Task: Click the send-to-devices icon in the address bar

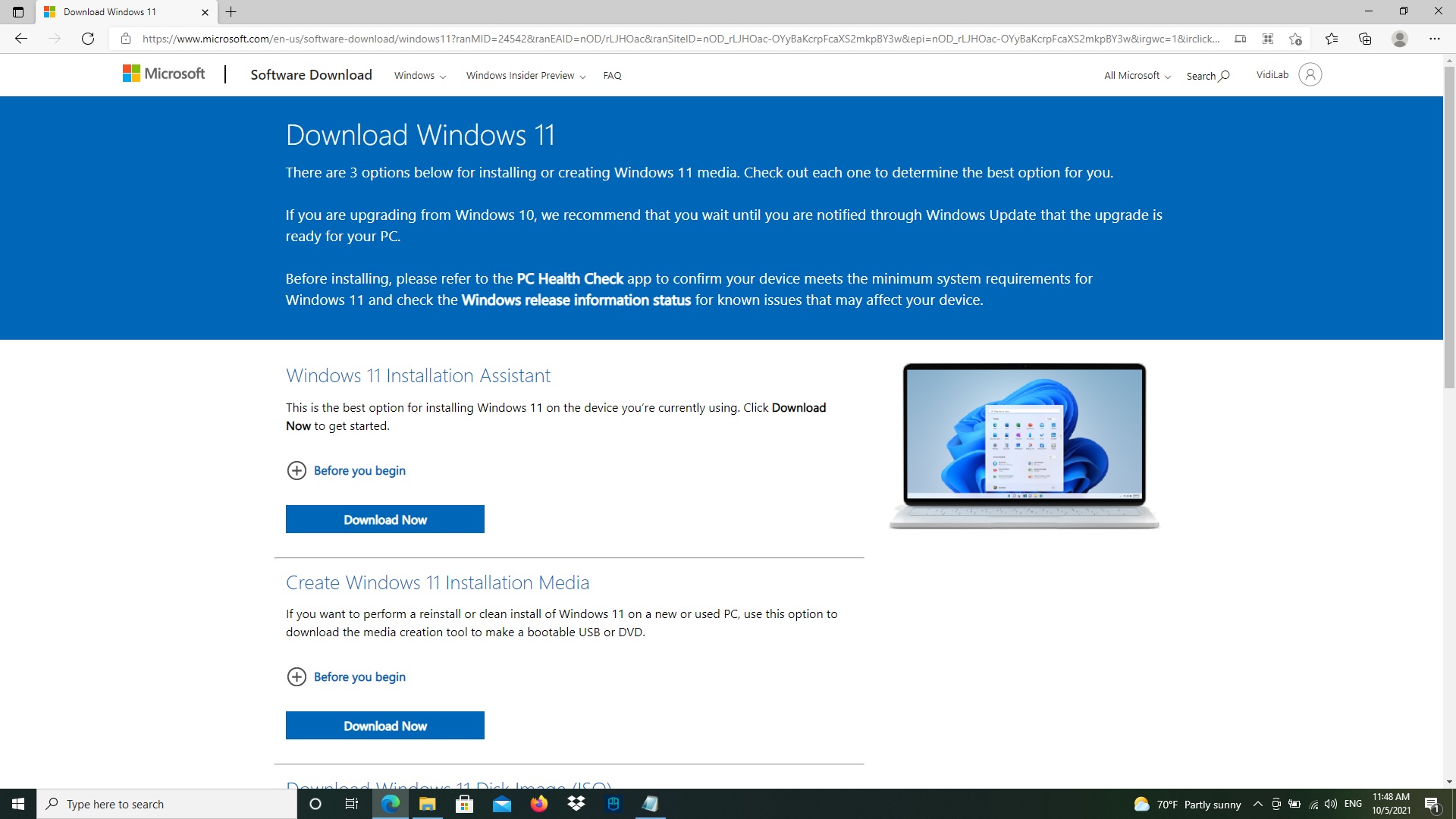Action: [x=1240, y=39]
